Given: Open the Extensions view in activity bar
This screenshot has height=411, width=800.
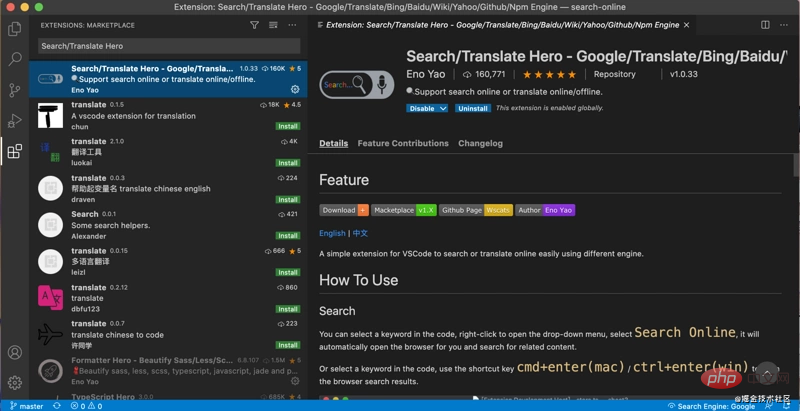Looking at the screenshot, I should click(15, 151).
